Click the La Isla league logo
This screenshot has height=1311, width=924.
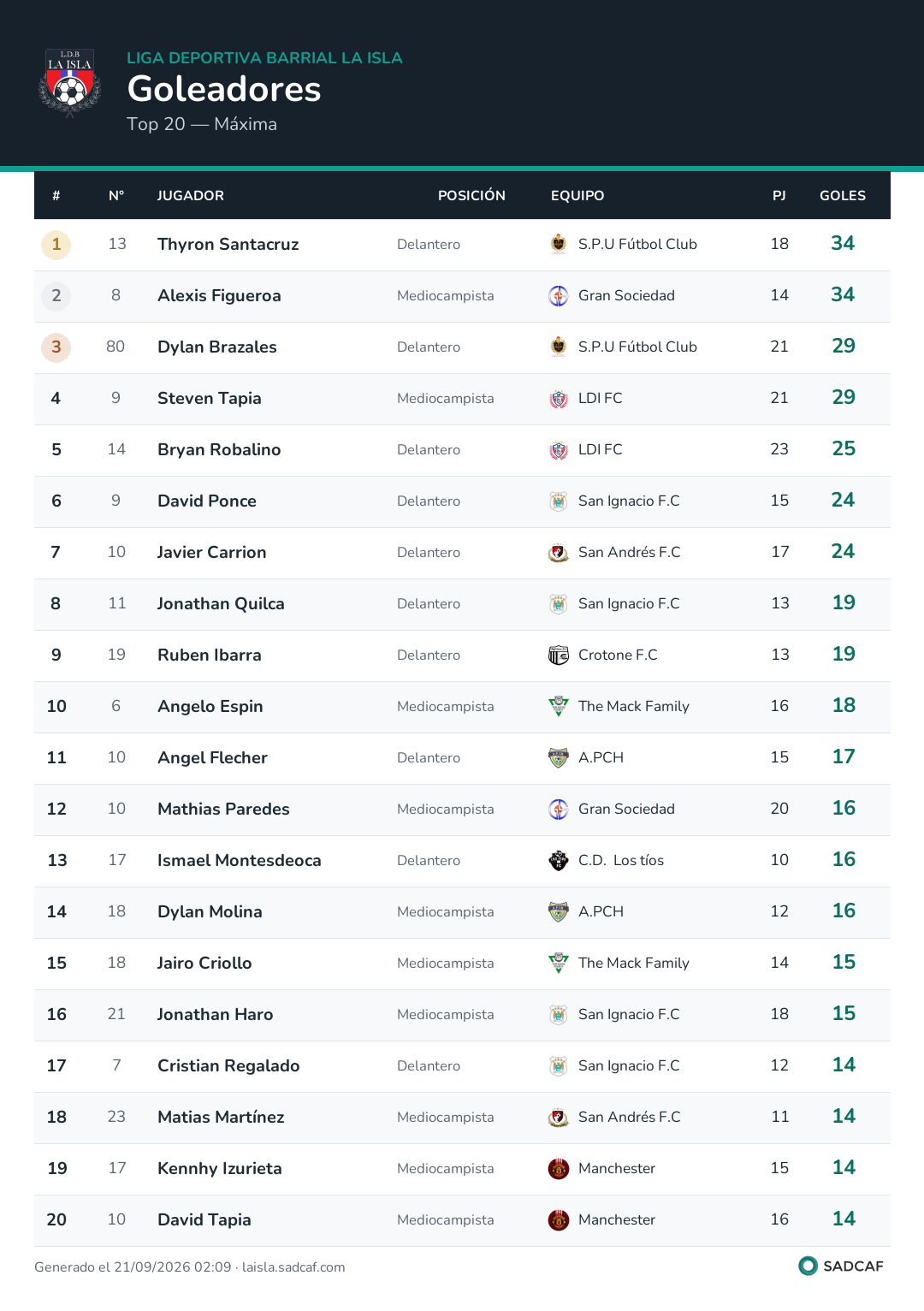pos(70,82)
